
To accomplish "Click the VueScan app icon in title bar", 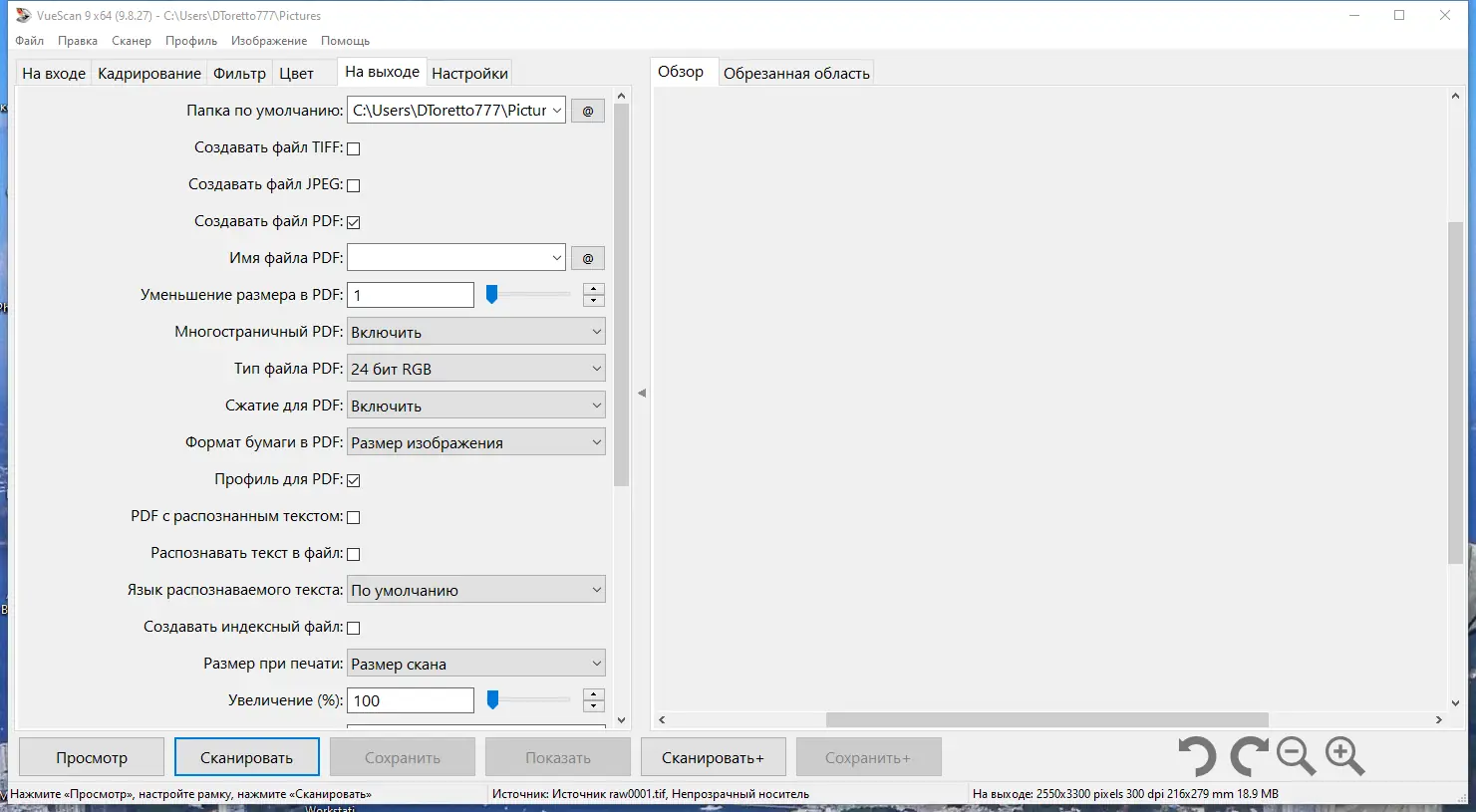I will tap(23, 15).
